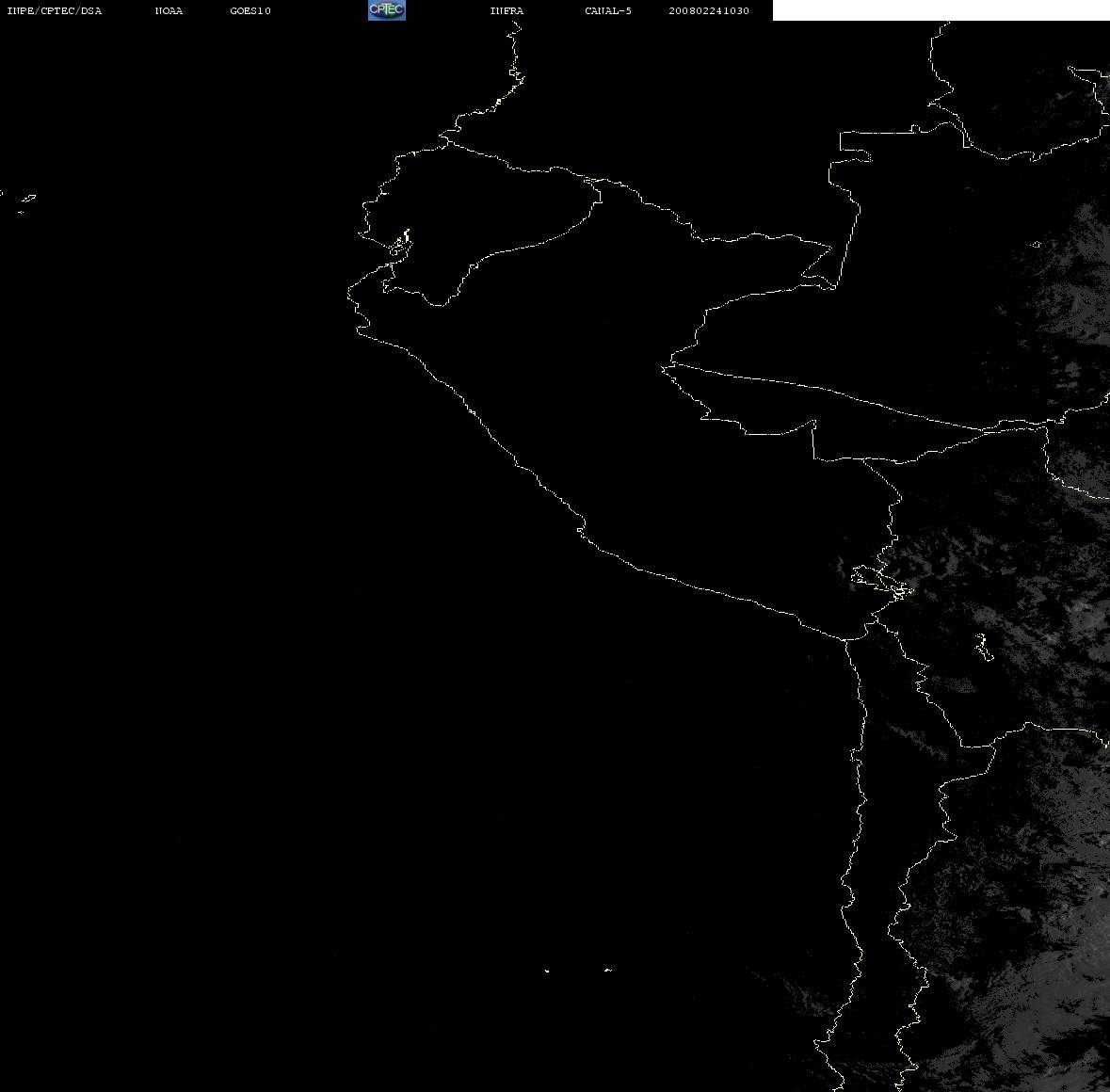Screen dimensions: 1110x1092
Task: Click the 200802241030 timestamp text
Action: pyautogui.click(x=709, y=10)
